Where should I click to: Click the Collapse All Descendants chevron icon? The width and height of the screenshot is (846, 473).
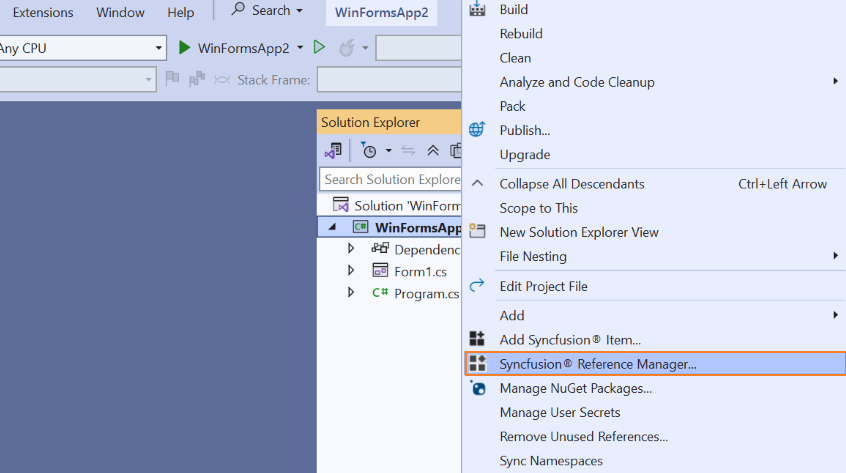tap(477, 183)
